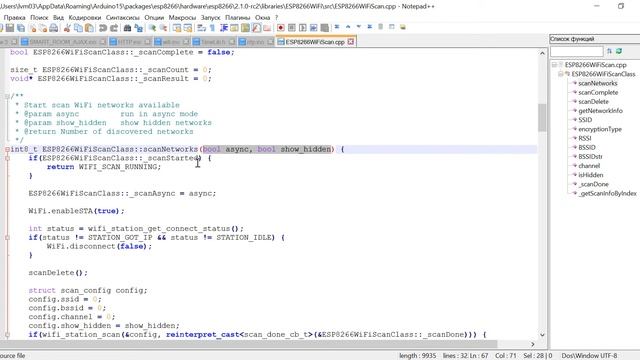Click the Close All documents toolbar icon
Screen dimensions: 640x360
pyautogui.click(x=43, y=28)
